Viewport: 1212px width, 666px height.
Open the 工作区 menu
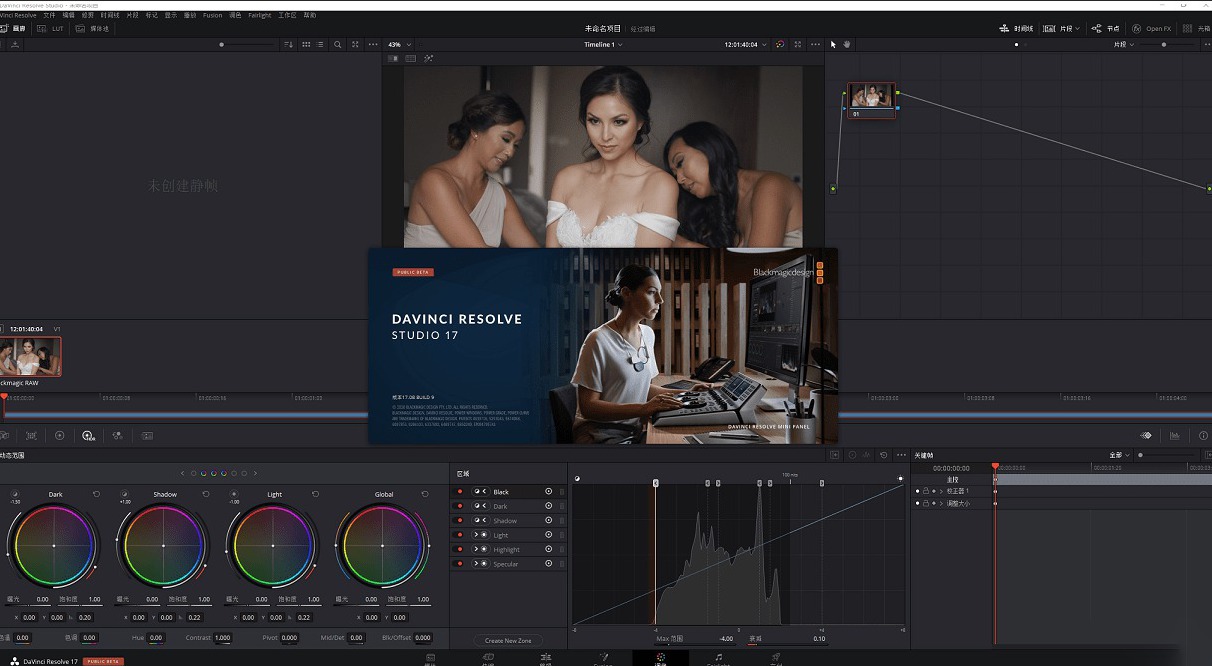[x=287, y=15]
